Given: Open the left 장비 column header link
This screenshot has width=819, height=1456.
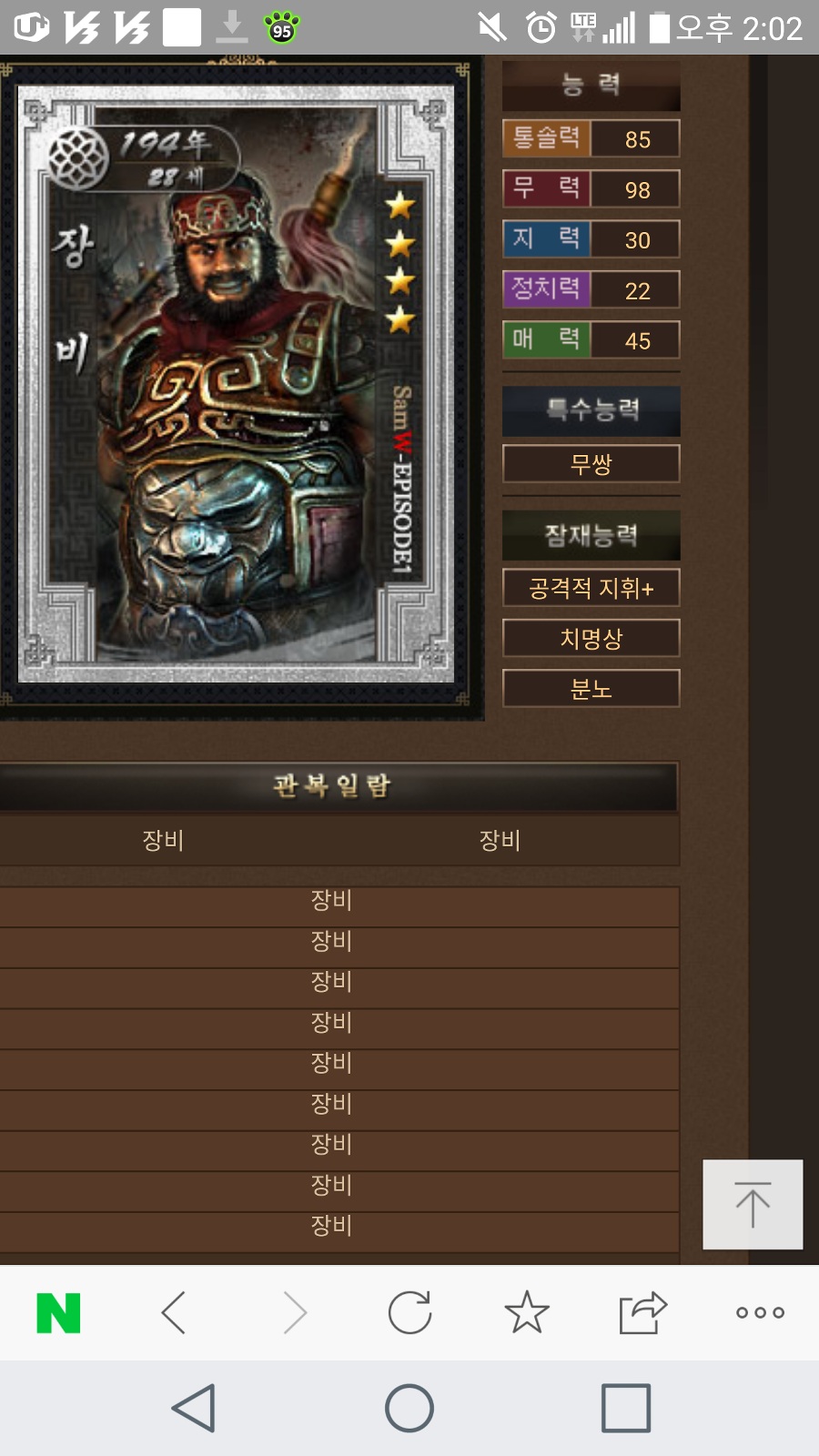Looking at the screenshot, I should [x=164, y=840].
